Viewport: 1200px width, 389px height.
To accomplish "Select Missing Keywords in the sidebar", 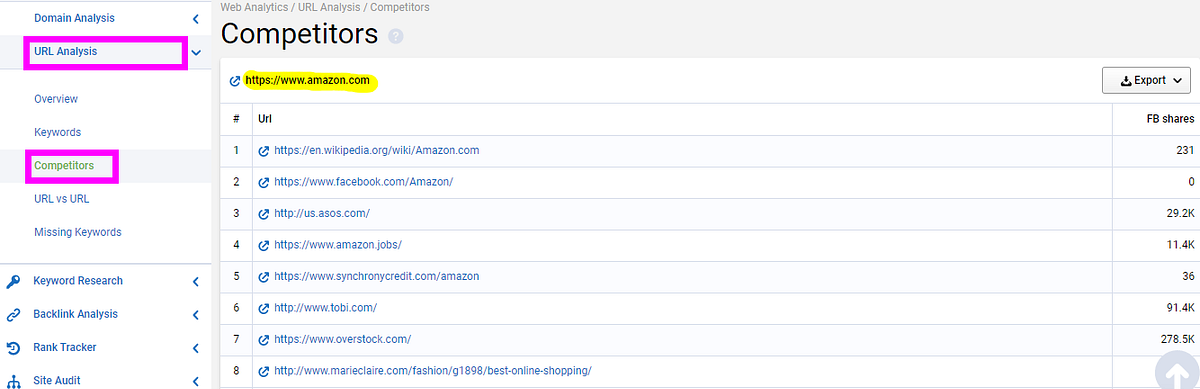I will click(78, 232).
